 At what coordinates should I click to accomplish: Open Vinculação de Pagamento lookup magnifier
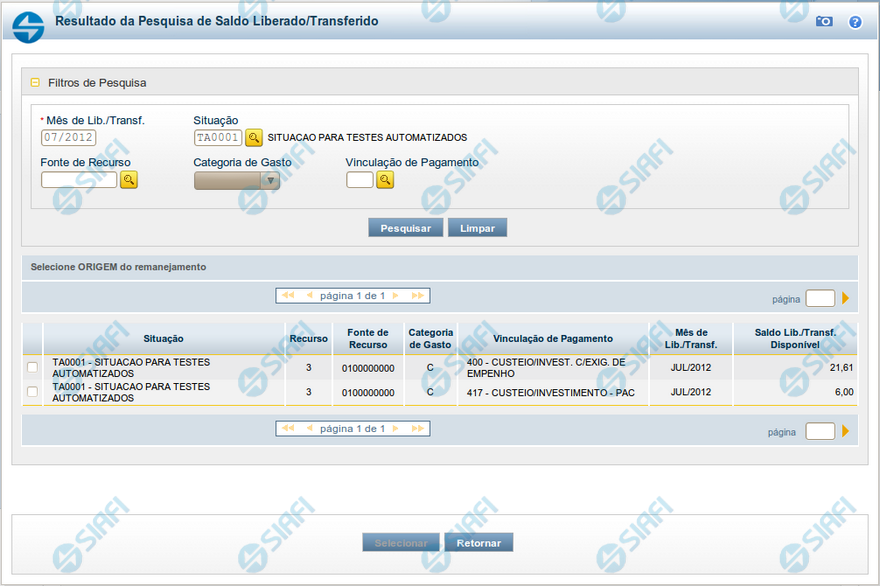click(385, 180)
